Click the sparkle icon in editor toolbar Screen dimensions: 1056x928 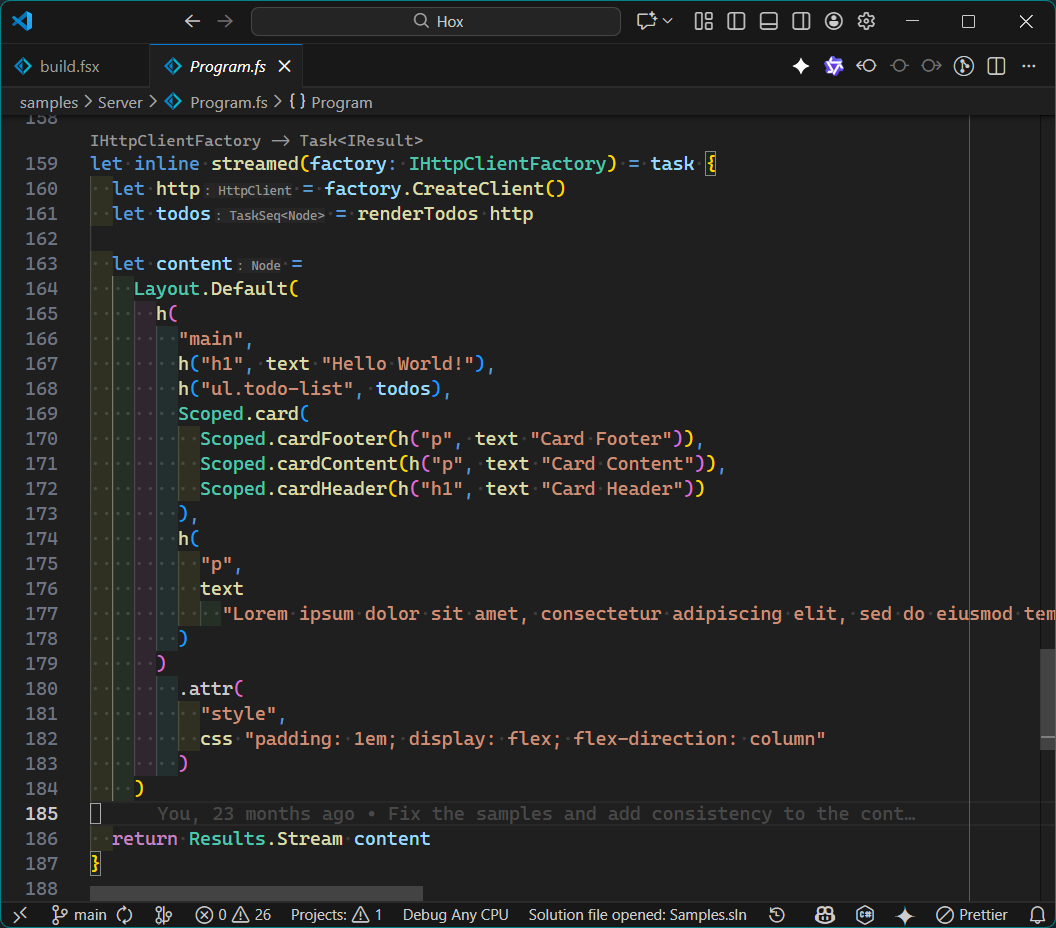801,66
